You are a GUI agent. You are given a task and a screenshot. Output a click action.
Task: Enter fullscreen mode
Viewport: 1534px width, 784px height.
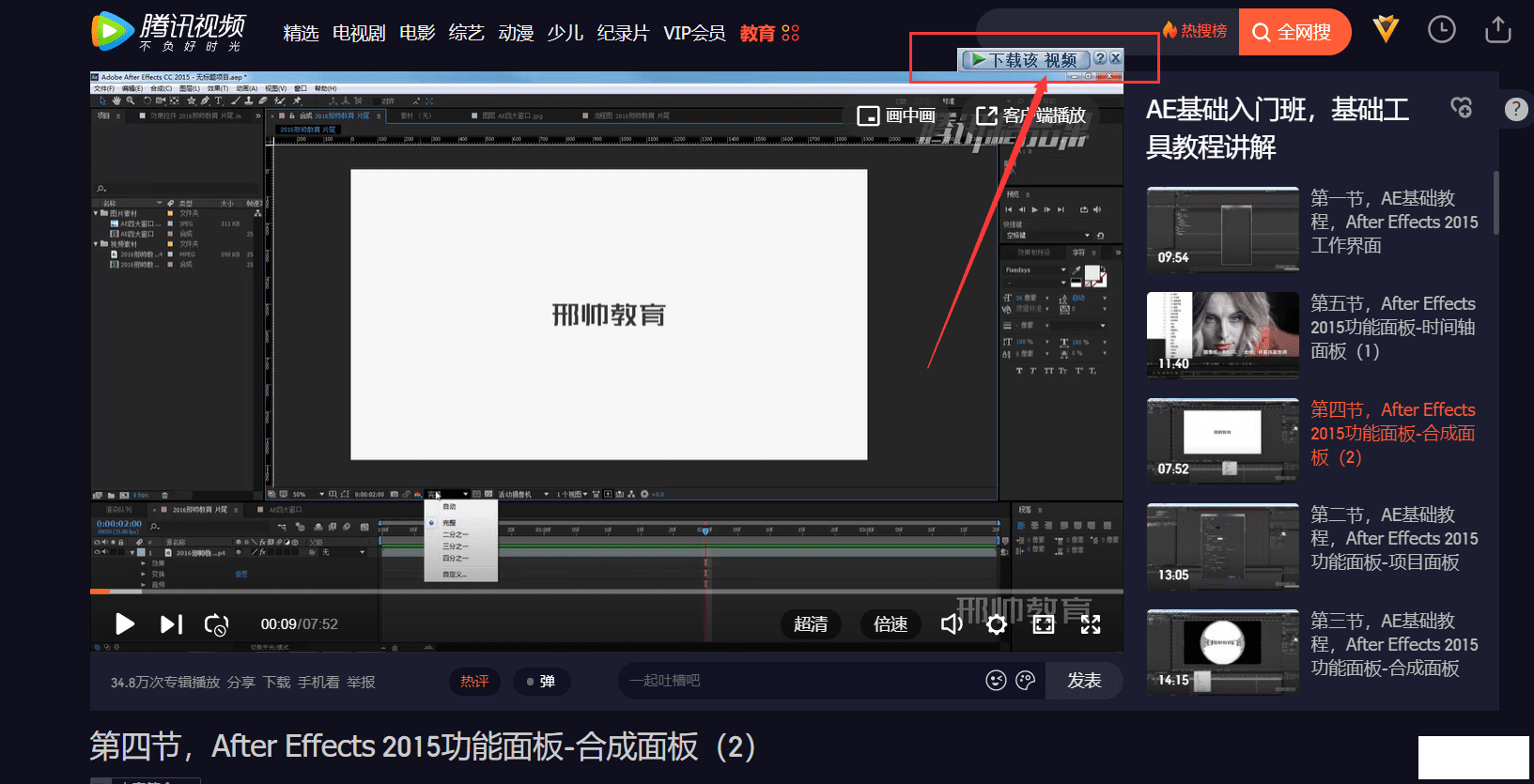point(1091,624)
